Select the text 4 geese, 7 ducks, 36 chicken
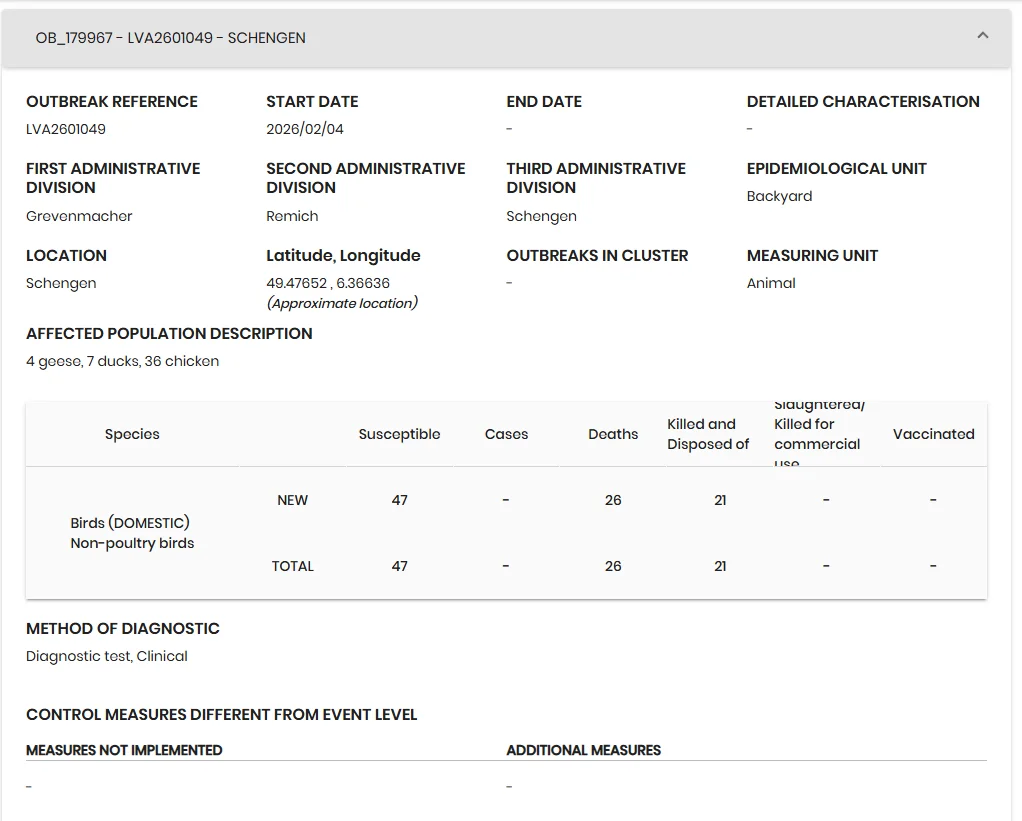 pos(123,361)
